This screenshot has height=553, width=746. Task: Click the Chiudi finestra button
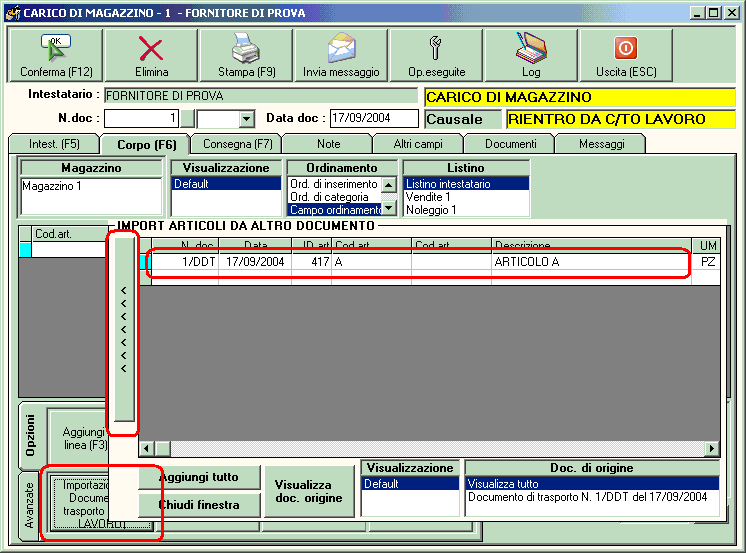click(199, 505)
